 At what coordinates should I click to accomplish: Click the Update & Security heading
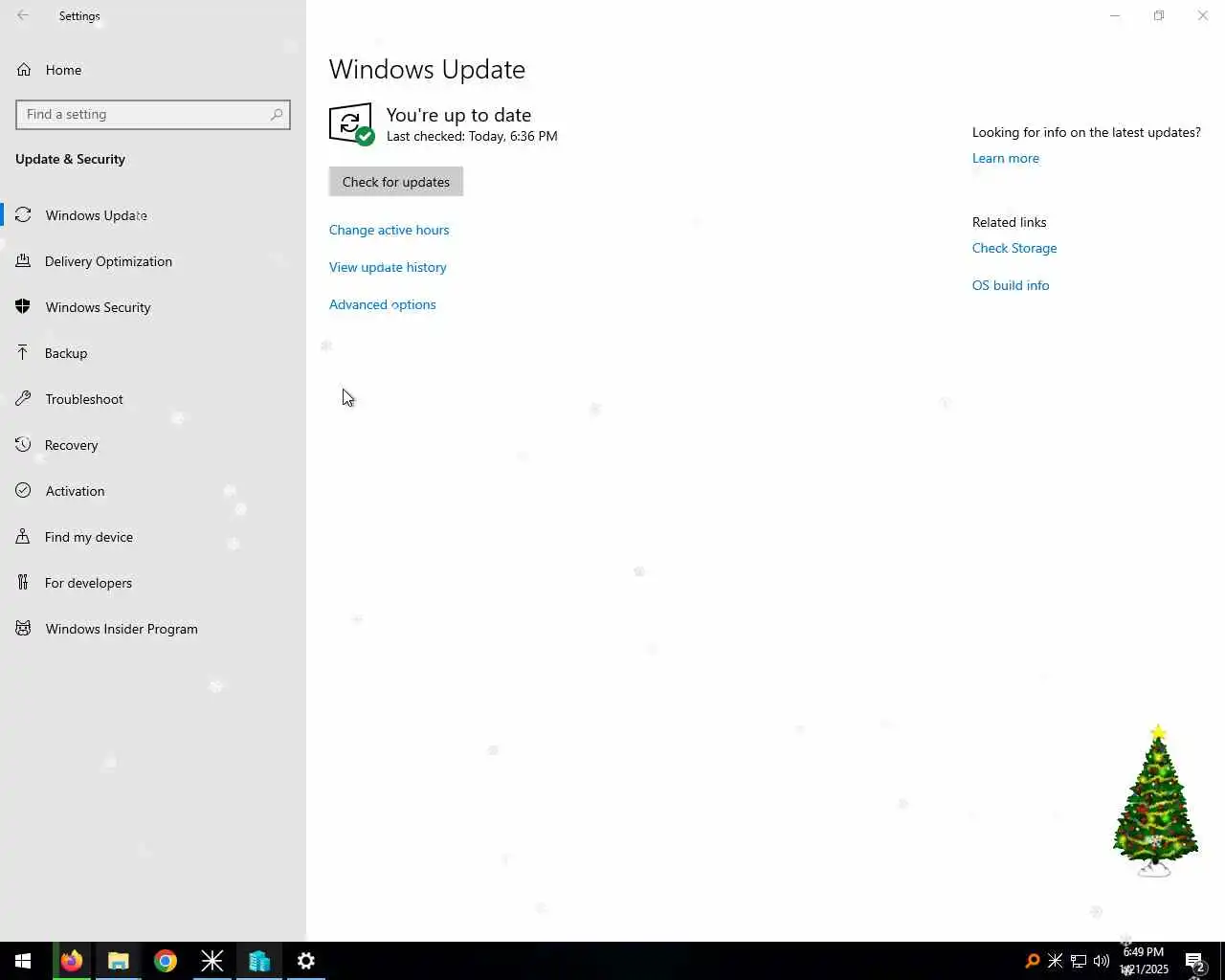(70, 159)
